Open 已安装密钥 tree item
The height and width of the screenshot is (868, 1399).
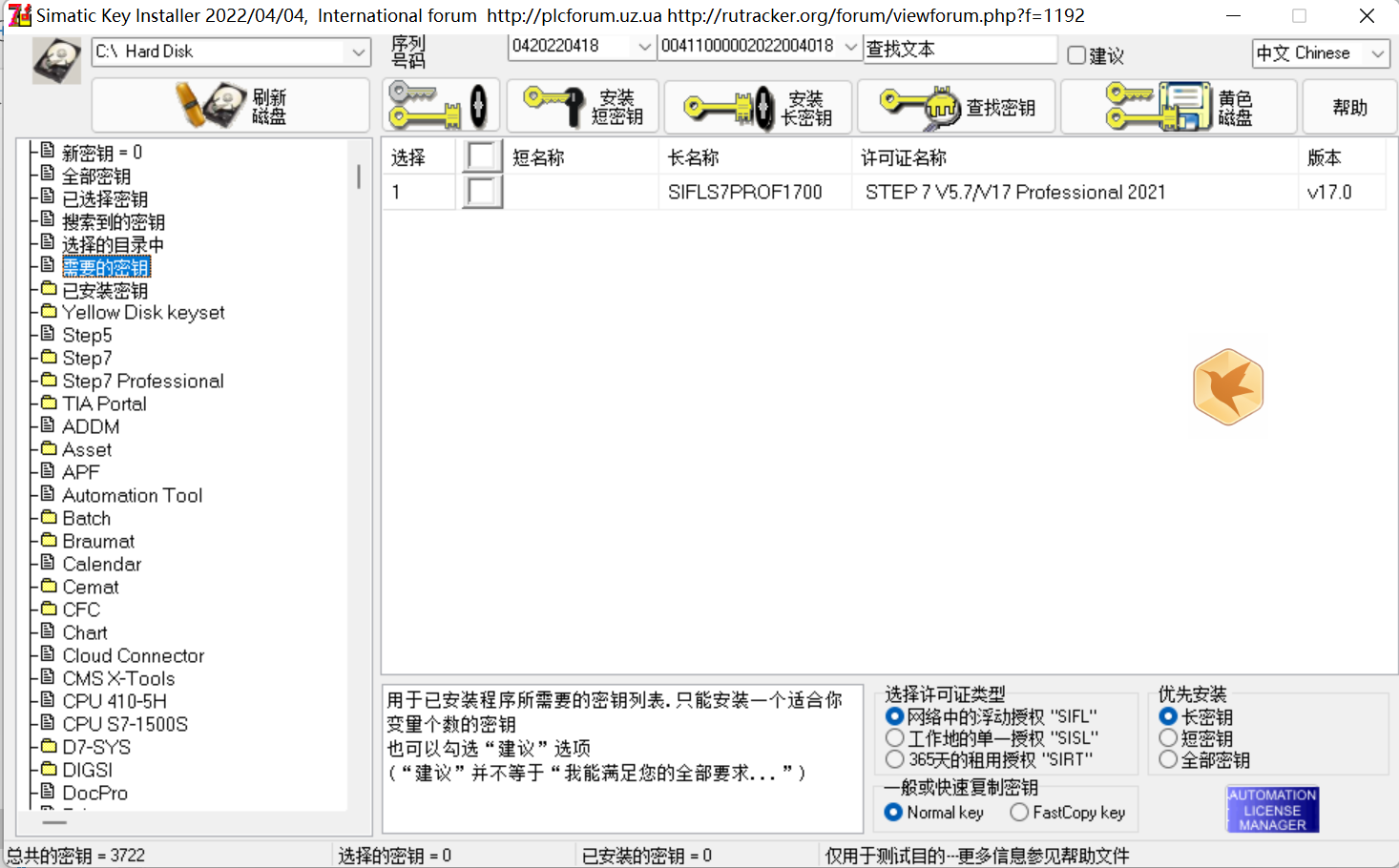[105, 290]
